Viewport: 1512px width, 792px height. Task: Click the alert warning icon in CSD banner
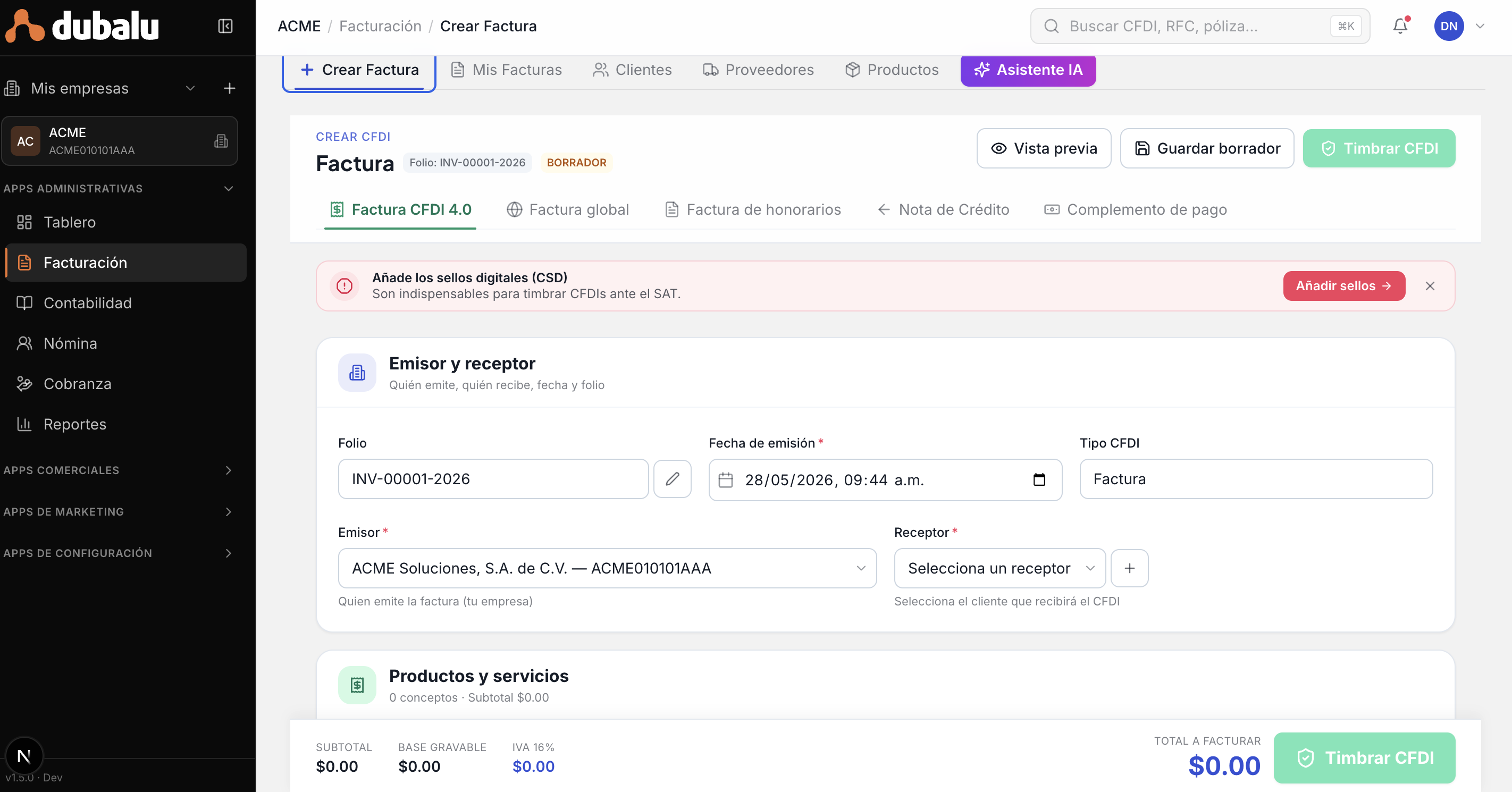coord(345,286)
